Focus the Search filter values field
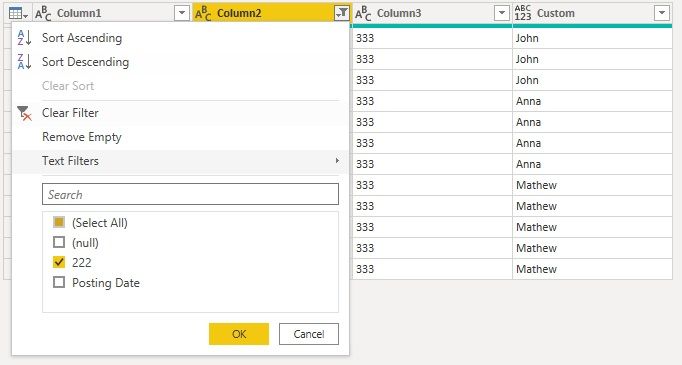Screen dimensions: 682x365 [x=191, y=194]
